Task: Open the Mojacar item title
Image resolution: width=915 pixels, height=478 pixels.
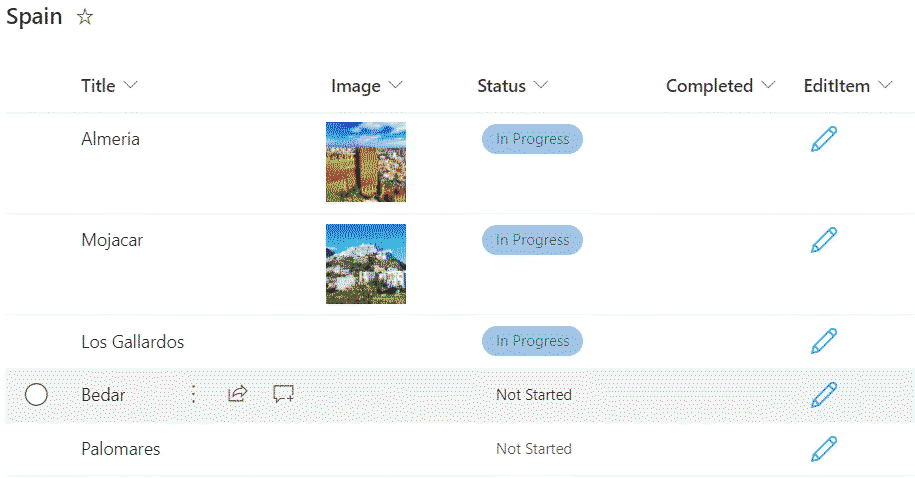Action: pos(112,240)
